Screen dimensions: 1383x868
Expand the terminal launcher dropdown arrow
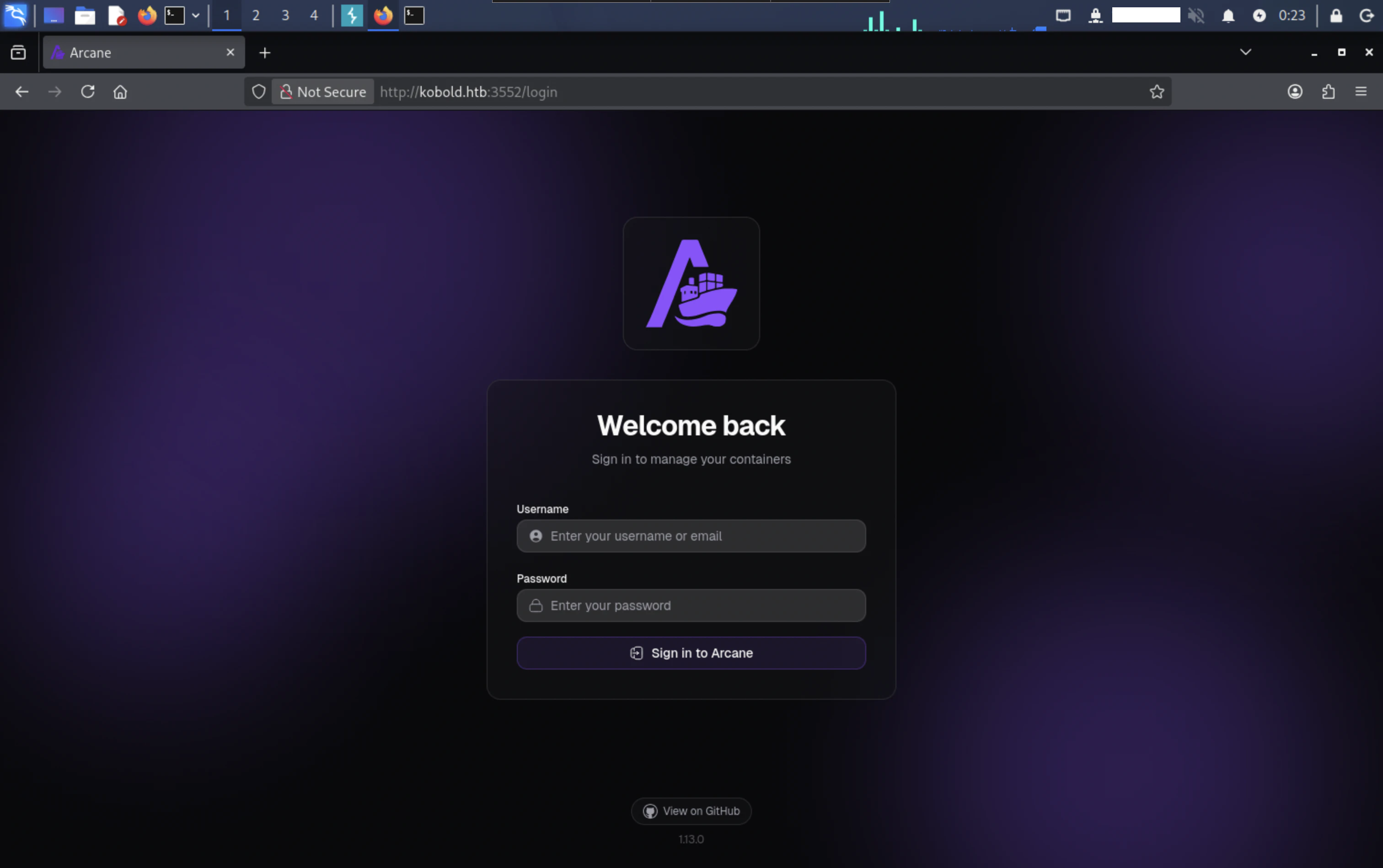click(x=196, y=16)
